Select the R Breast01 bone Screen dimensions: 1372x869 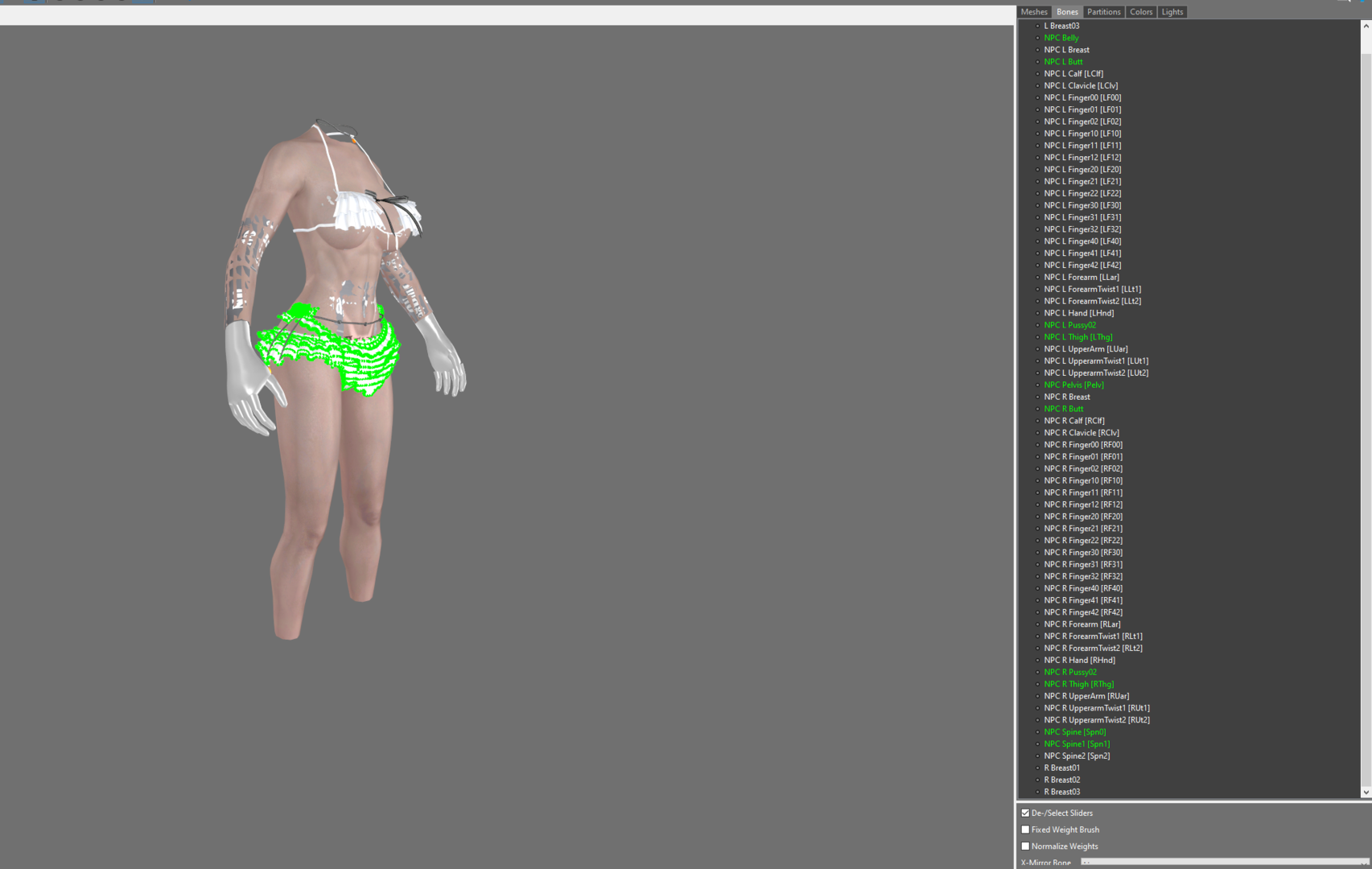click(x=1062, y=768)
